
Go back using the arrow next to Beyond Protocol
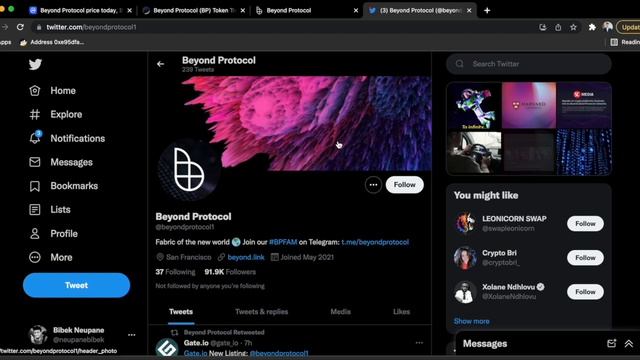coord(160,64)
